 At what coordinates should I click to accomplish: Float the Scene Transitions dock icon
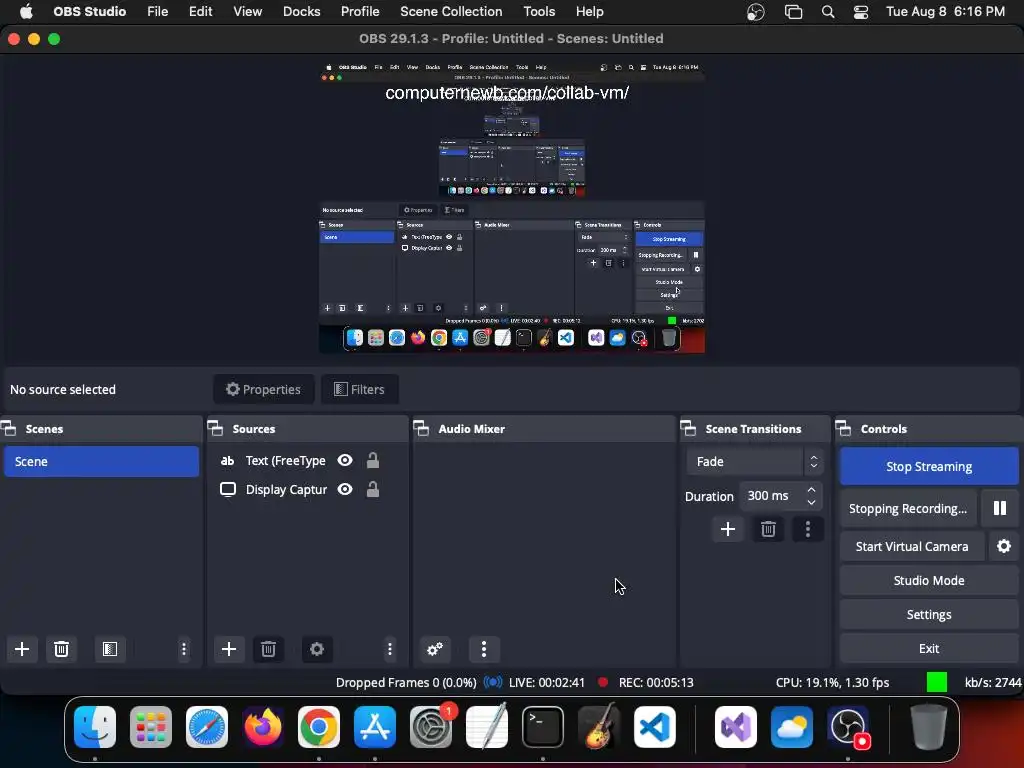688,428
